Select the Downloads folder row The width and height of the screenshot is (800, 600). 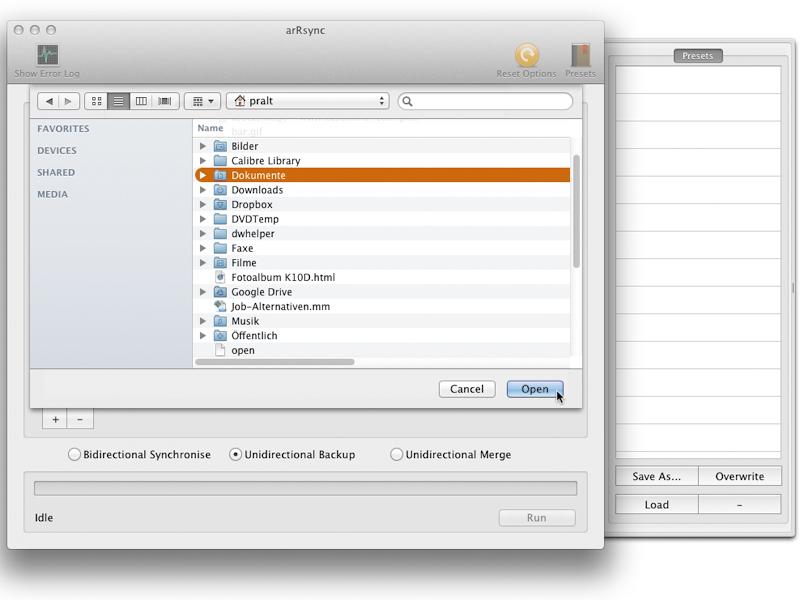click(382, 190)
